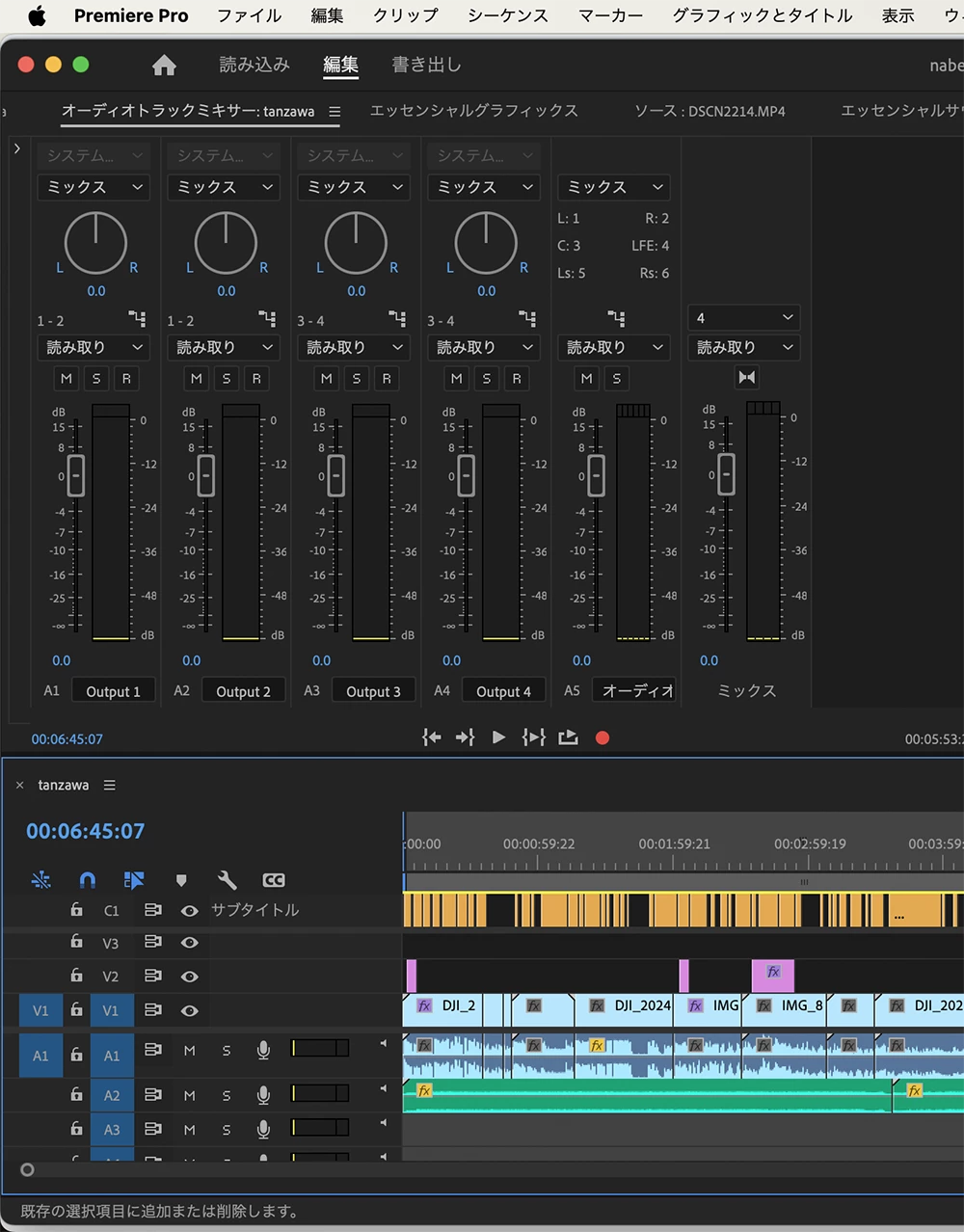964x1232 pixels.
Task: Open A4 automation mode 読み取り dropdown
Action: pyautogui.click(x=484, y=347)
